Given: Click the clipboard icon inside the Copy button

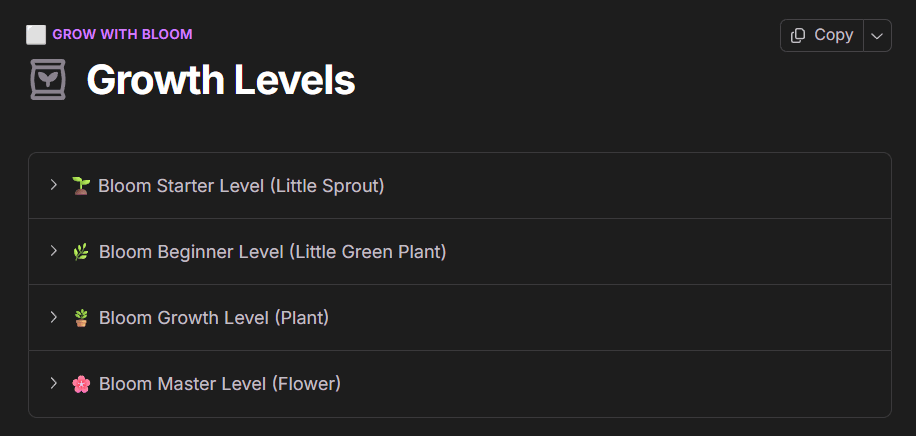Looking at the screenshot, I should pyautogui.click(x=798, y=35).
